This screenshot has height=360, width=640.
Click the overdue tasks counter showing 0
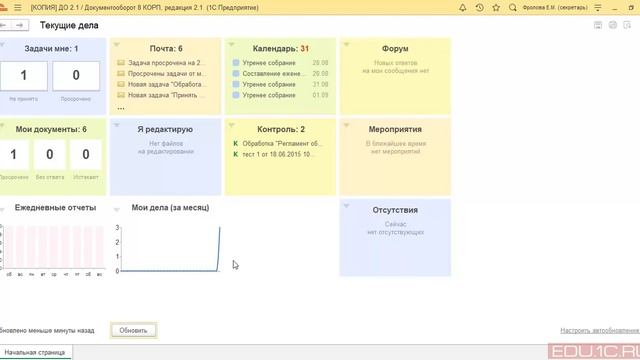[76, 76]
